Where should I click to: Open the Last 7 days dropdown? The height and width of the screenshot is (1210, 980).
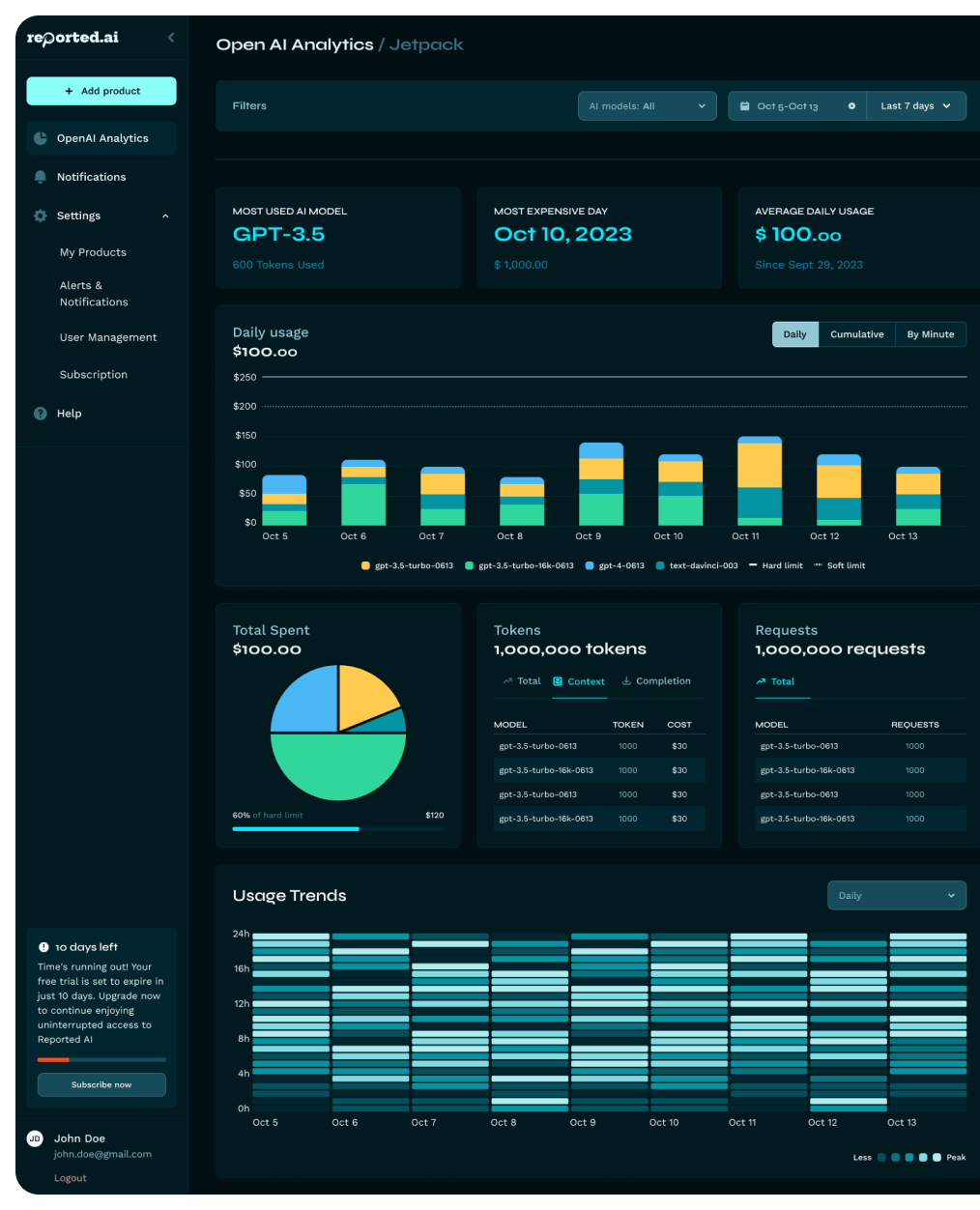point(915,106)
